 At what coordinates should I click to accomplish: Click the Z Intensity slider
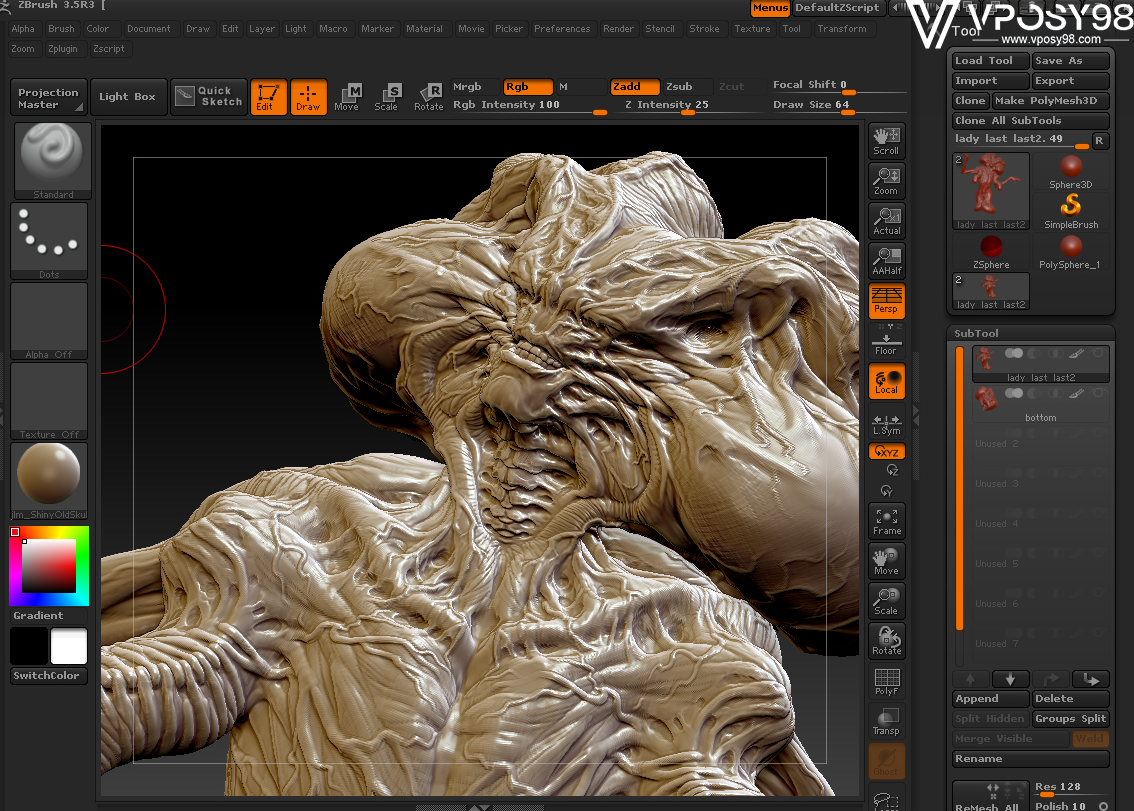pos(667,105)
